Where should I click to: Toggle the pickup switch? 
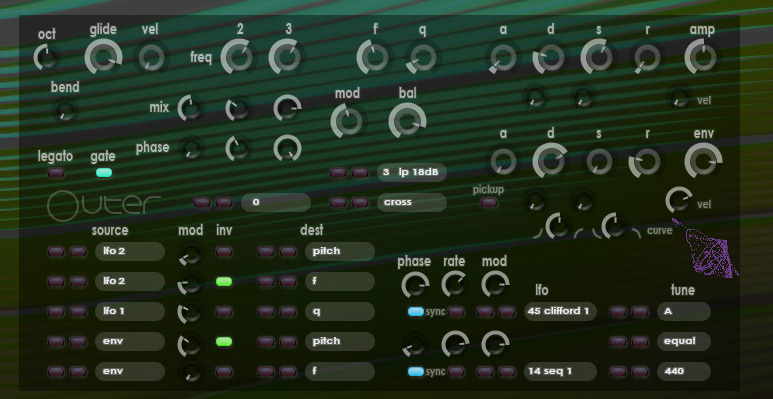pyautogui.click(x=489, y=202)
